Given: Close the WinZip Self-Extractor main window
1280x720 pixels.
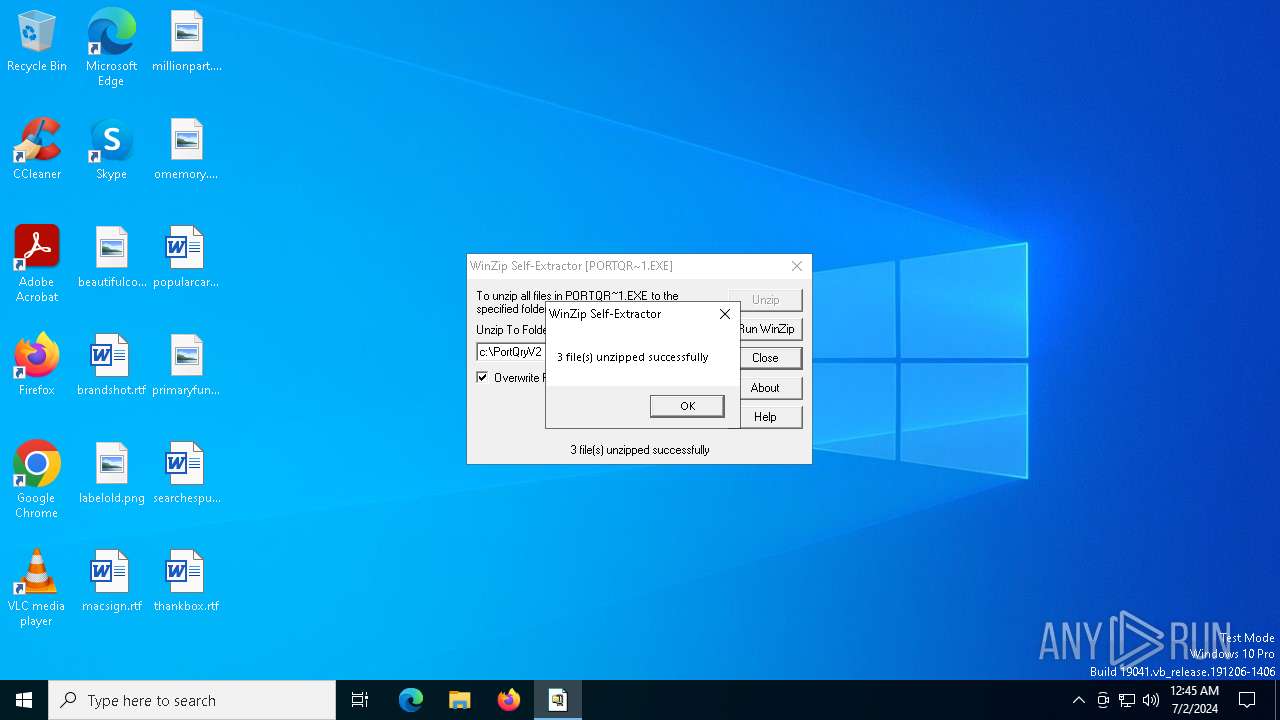Looking at the screenshot, I should 797,266.
